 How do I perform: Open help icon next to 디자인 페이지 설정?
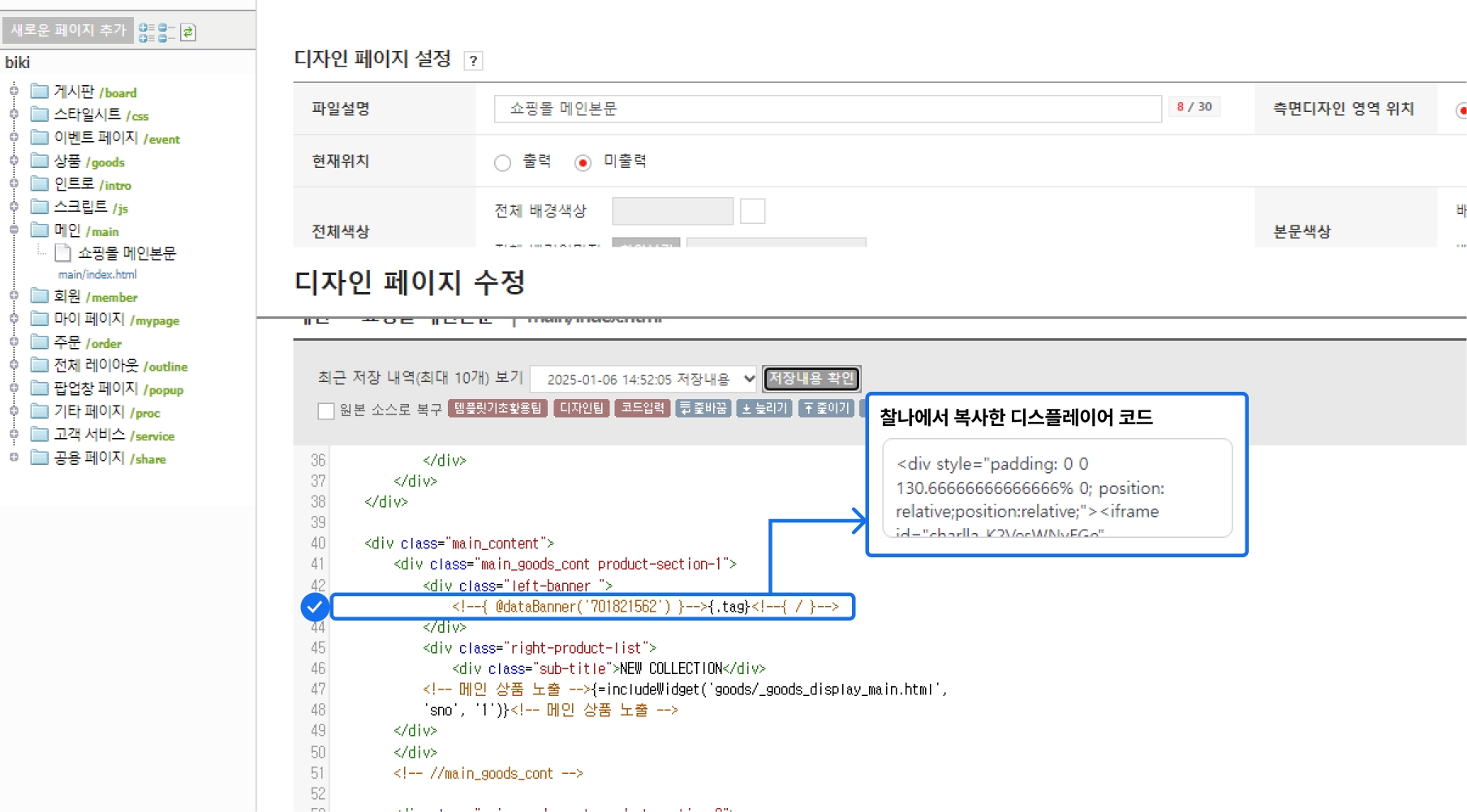(x=473, y=61)
